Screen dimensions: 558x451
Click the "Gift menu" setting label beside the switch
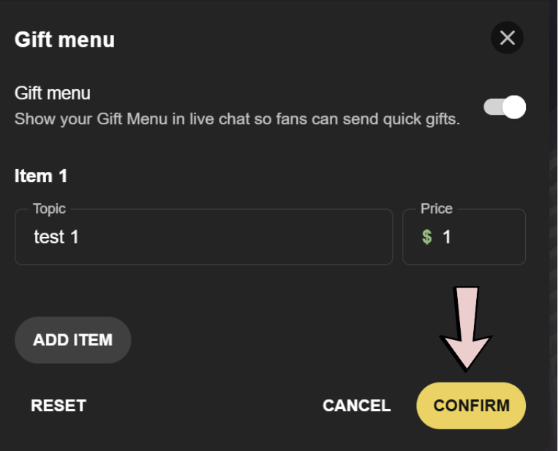click(52, 93)
